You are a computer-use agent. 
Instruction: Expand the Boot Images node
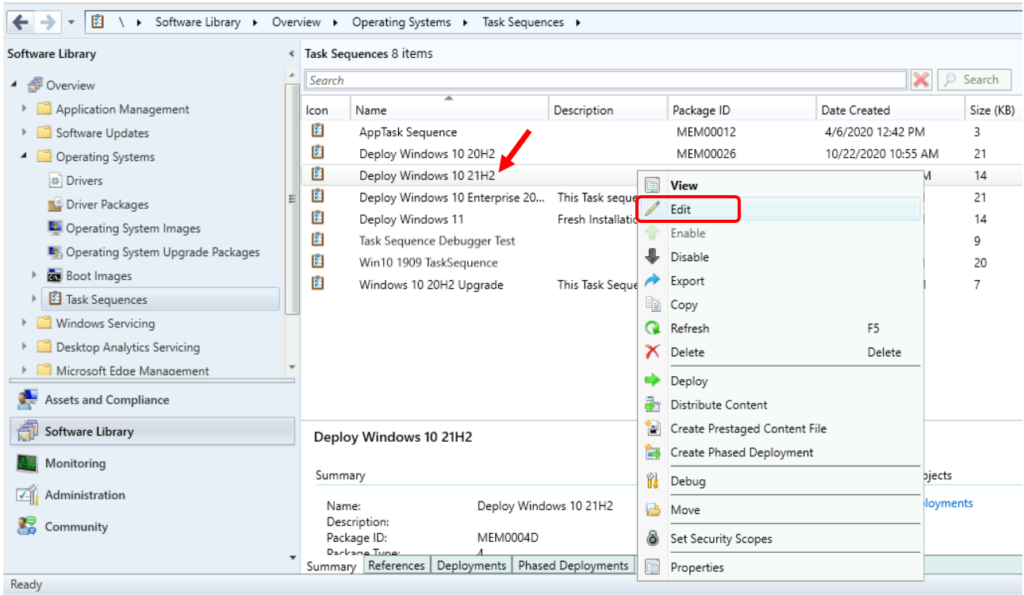click(35, 275)
